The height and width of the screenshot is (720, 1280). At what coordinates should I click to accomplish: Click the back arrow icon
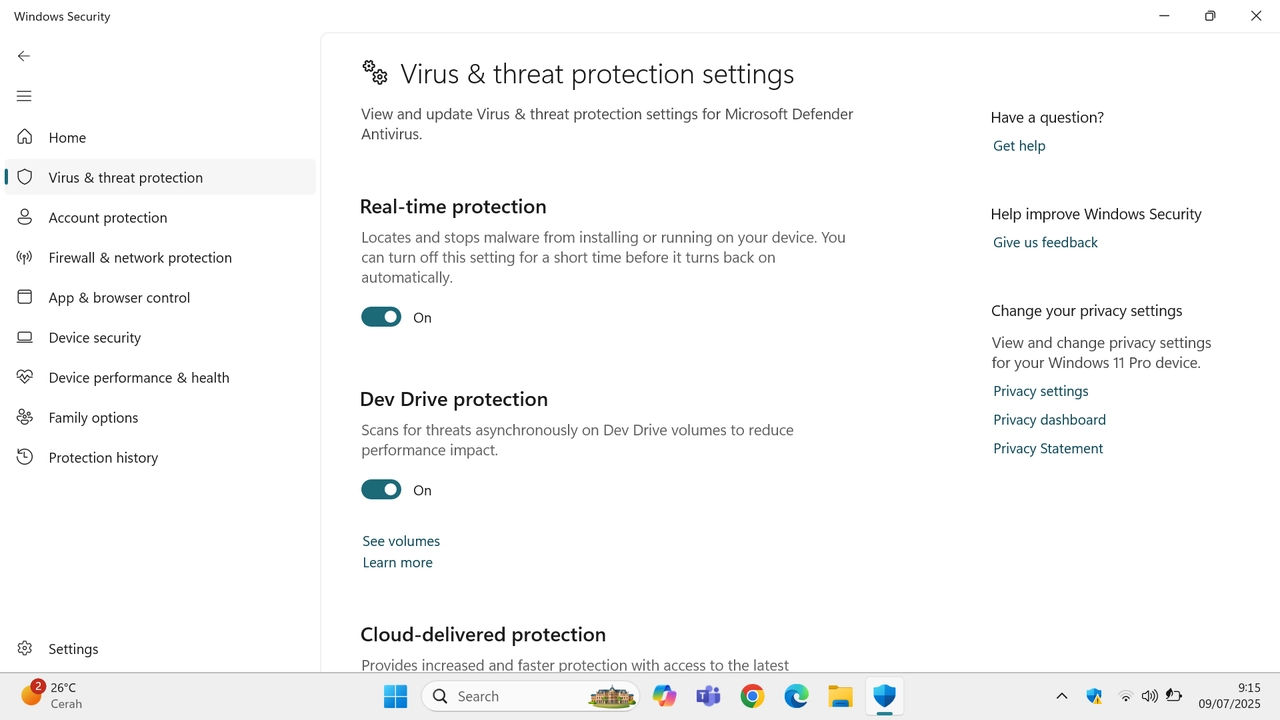[24, 56]
